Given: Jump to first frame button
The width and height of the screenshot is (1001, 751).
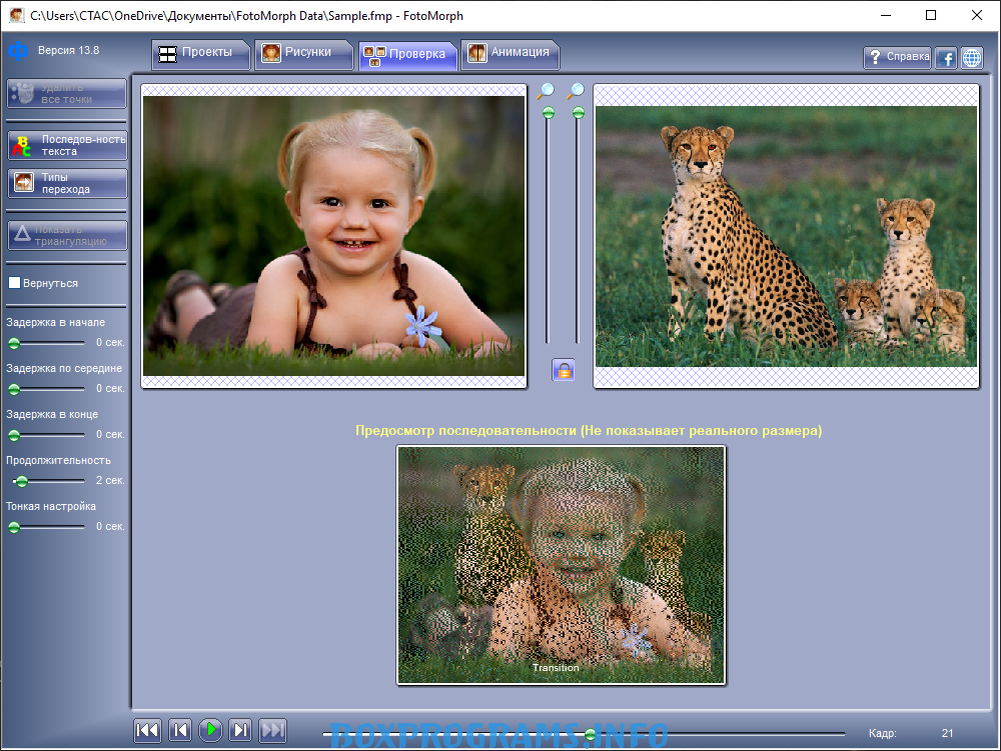Looking at the screenshot, I should 147,730.
